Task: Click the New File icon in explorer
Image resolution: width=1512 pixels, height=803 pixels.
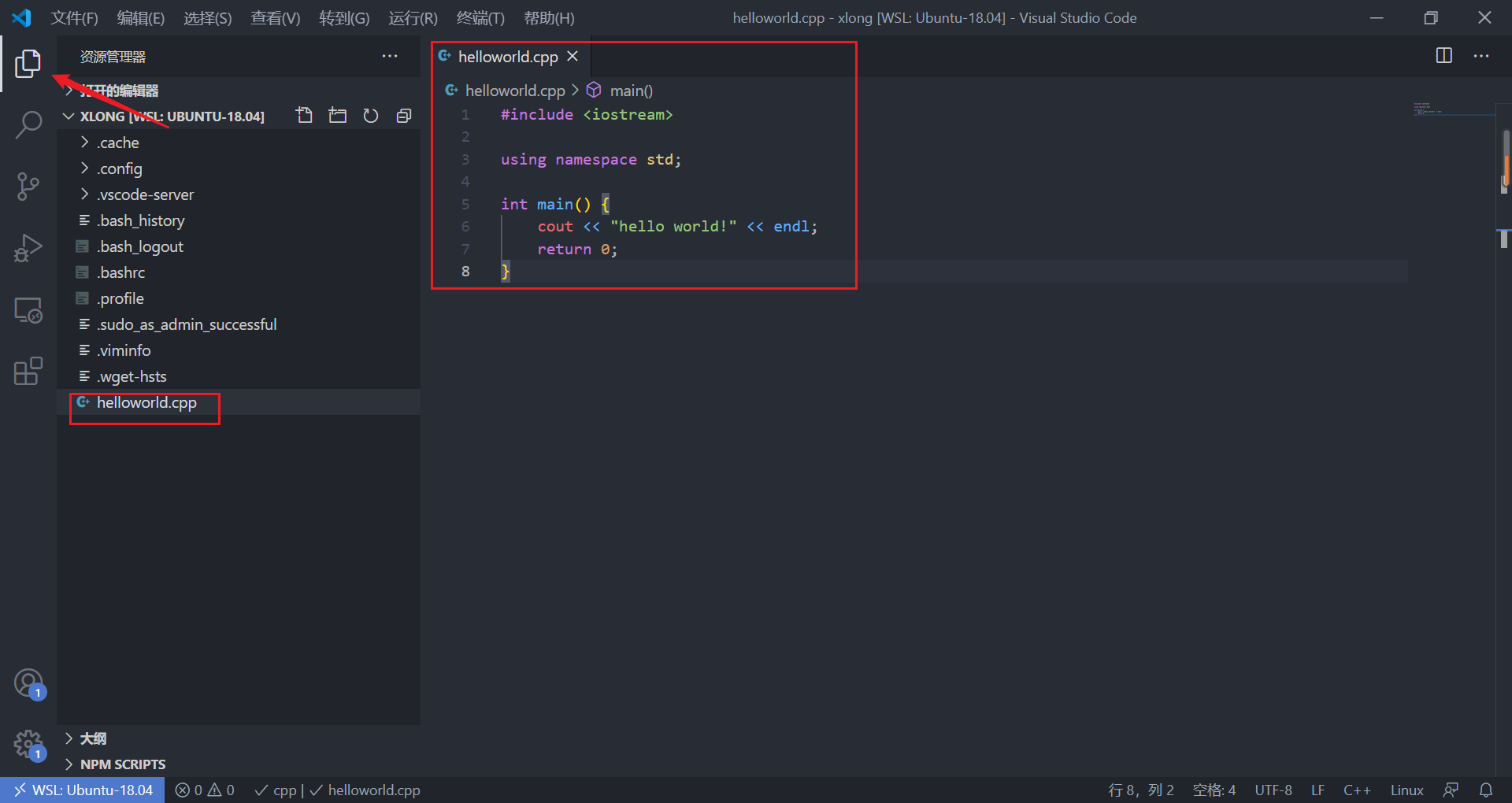Action: [304, 116]
